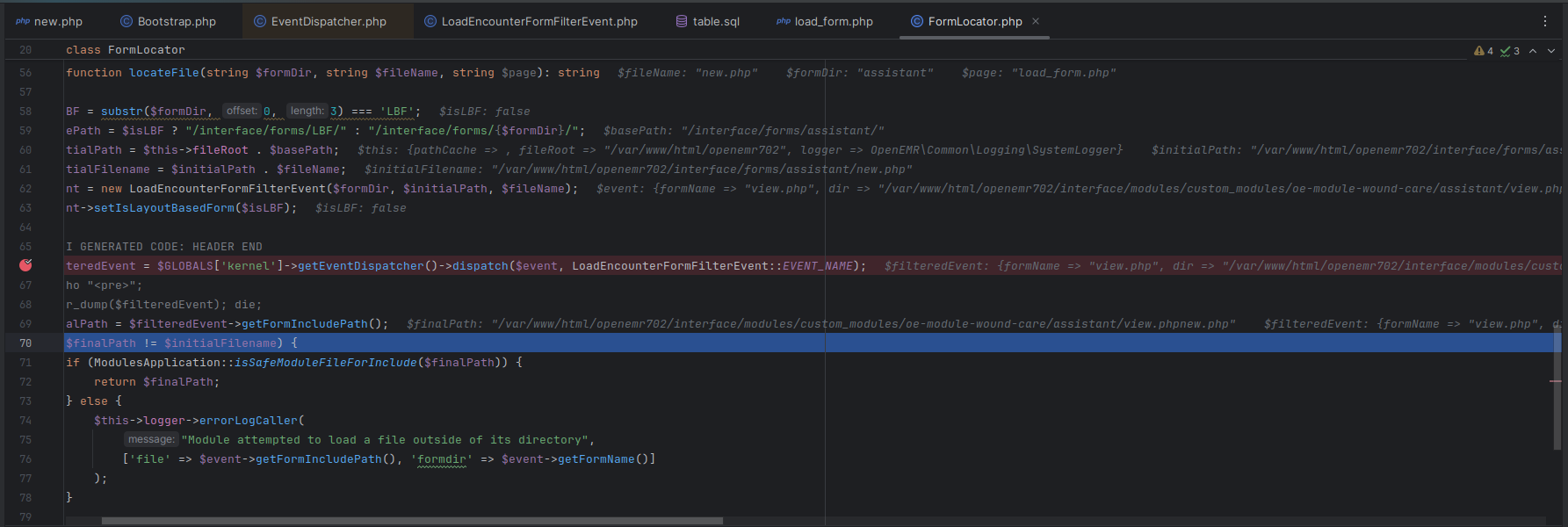Click the $page: "load_form.php" debug hint

coord(1039,73)
